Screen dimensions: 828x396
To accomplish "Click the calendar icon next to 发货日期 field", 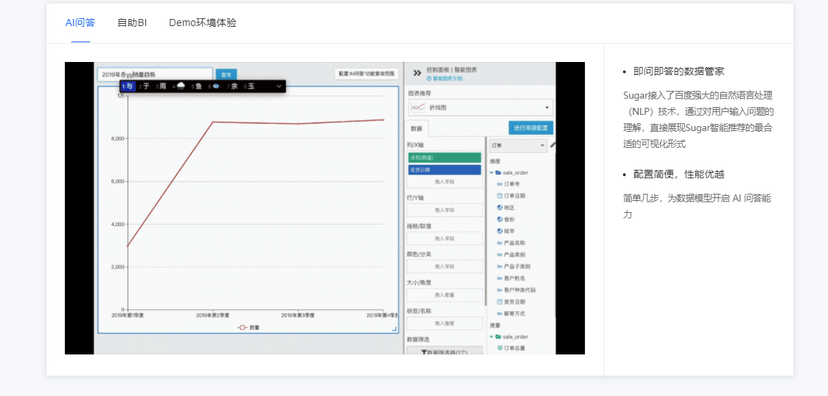I will [x=500, y=302].
